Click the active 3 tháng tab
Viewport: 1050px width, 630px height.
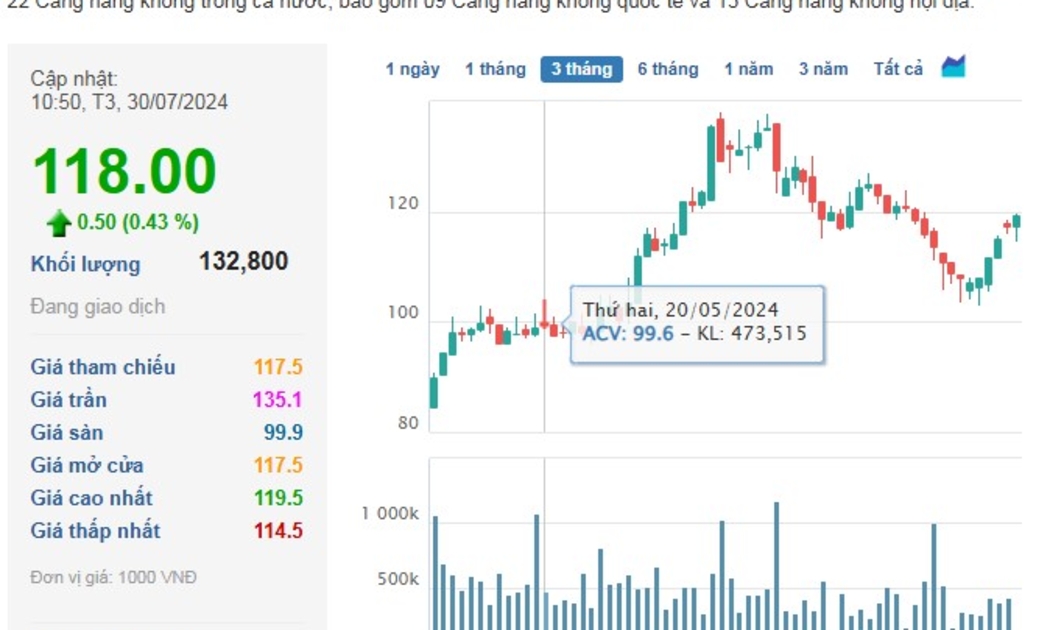click(x=581, y=69)
